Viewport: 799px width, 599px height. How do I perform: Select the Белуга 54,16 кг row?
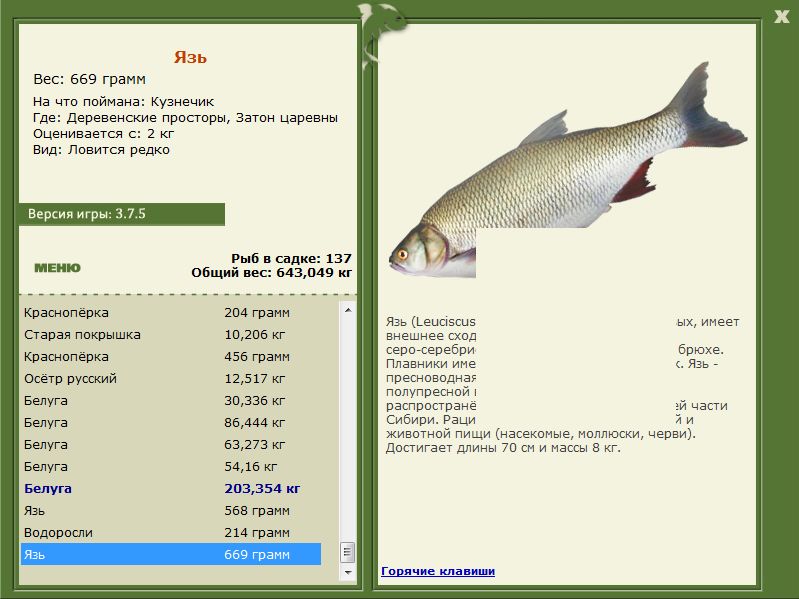(x=171, y=466)
